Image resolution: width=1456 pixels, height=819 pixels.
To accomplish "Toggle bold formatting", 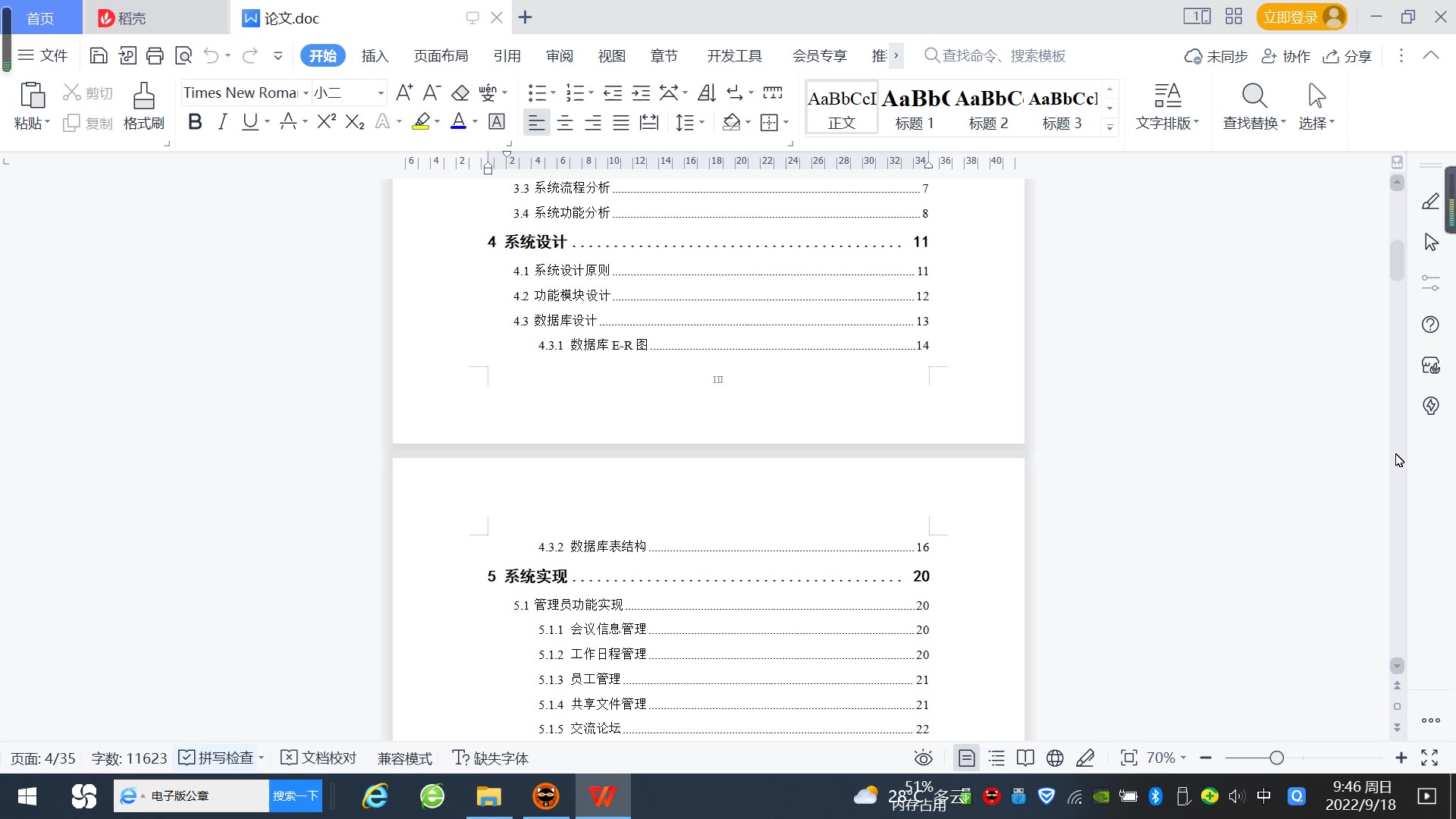I will click(x=195, y=122).
